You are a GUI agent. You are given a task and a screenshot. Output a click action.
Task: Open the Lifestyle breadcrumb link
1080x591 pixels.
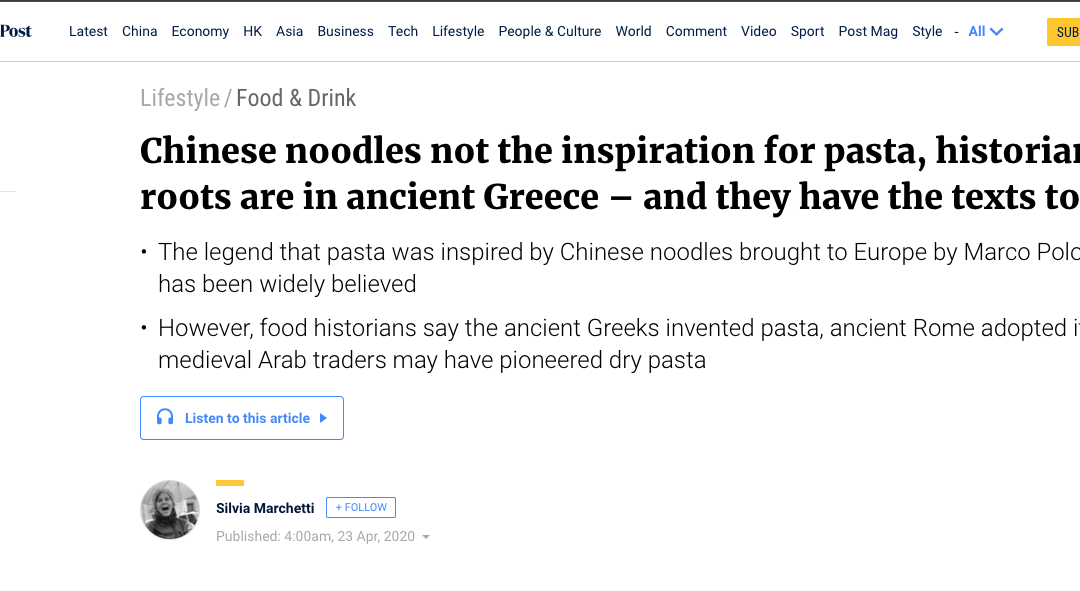click(x=180, y=98)
